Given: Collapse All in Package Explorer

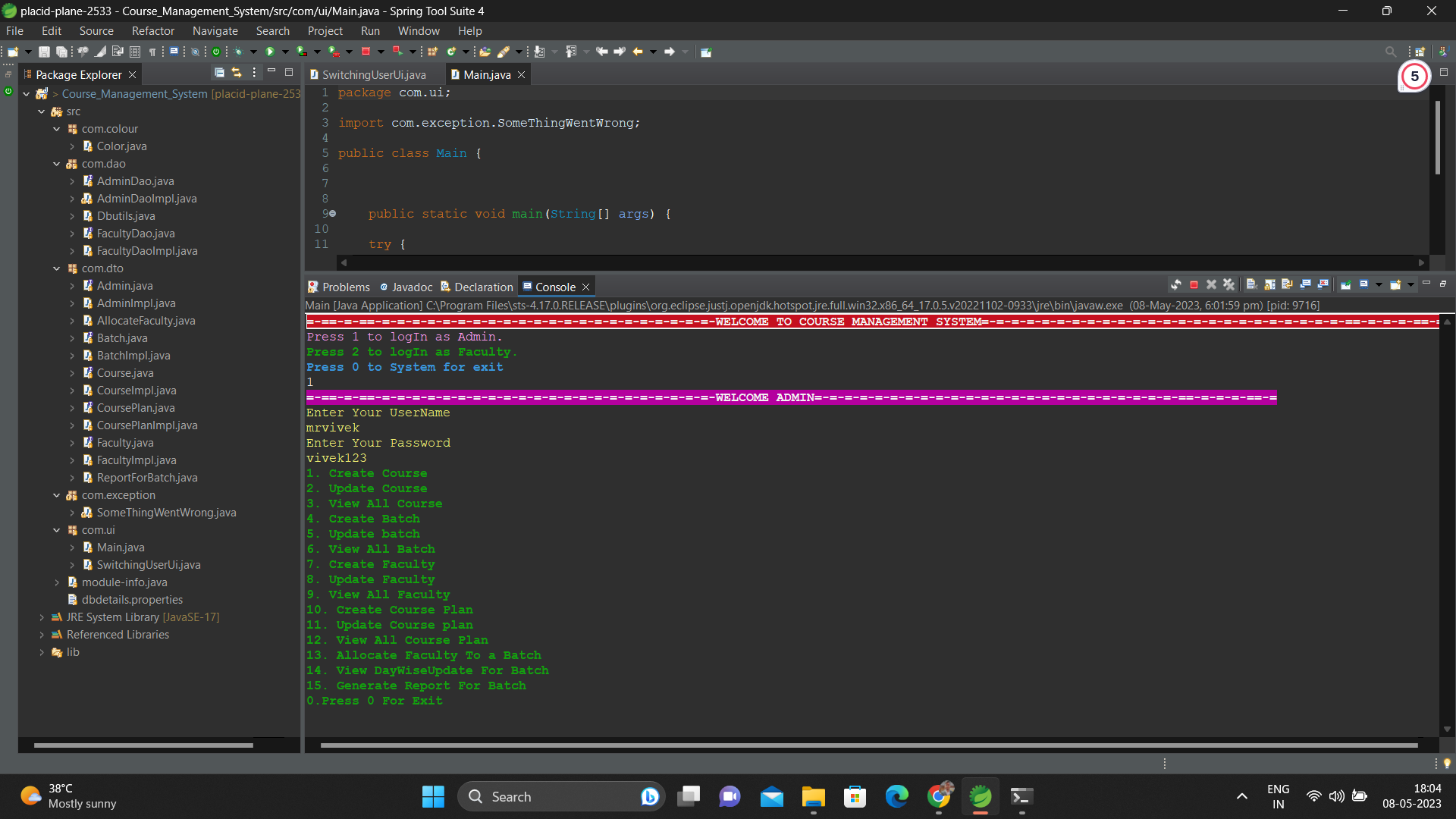Looking at the screenshot, I should [219, 73].
